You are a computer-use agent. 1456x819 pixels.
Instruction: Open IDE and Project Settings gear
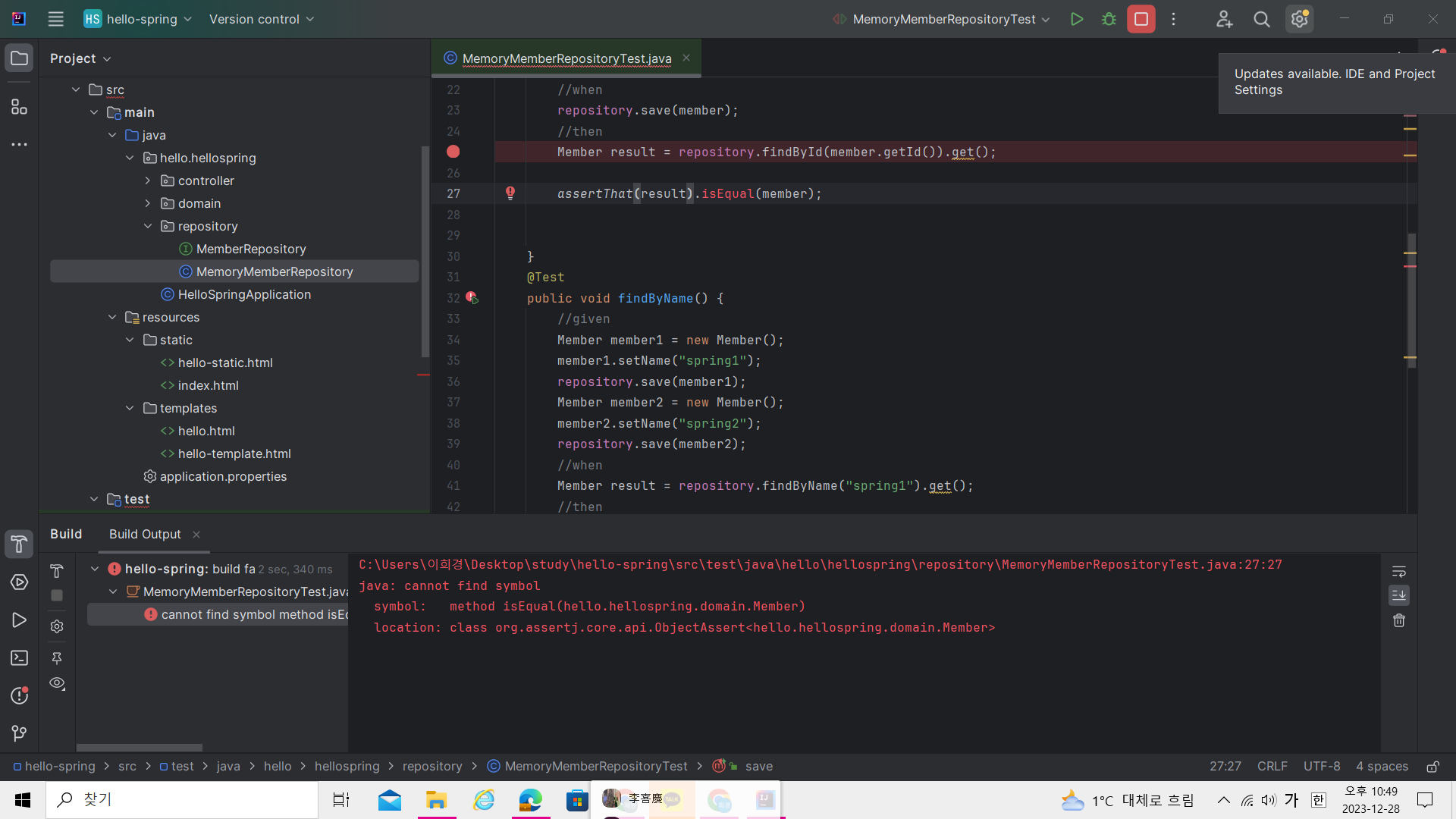pyautogui.click(x=1299, y=19)
